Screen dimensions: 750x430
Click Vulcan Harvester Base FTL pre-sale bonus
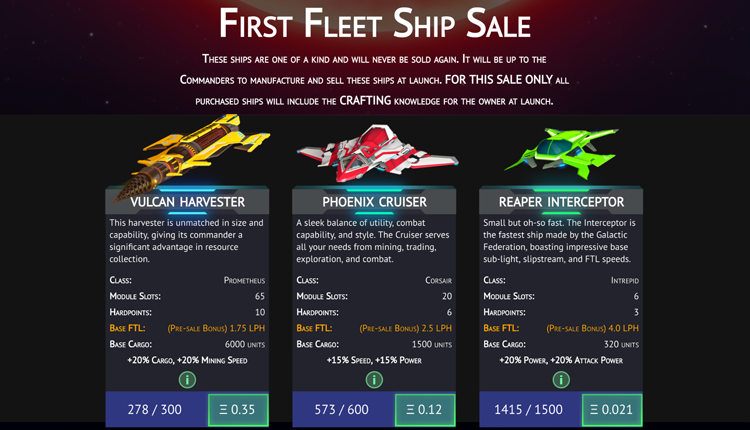[216, 328]
